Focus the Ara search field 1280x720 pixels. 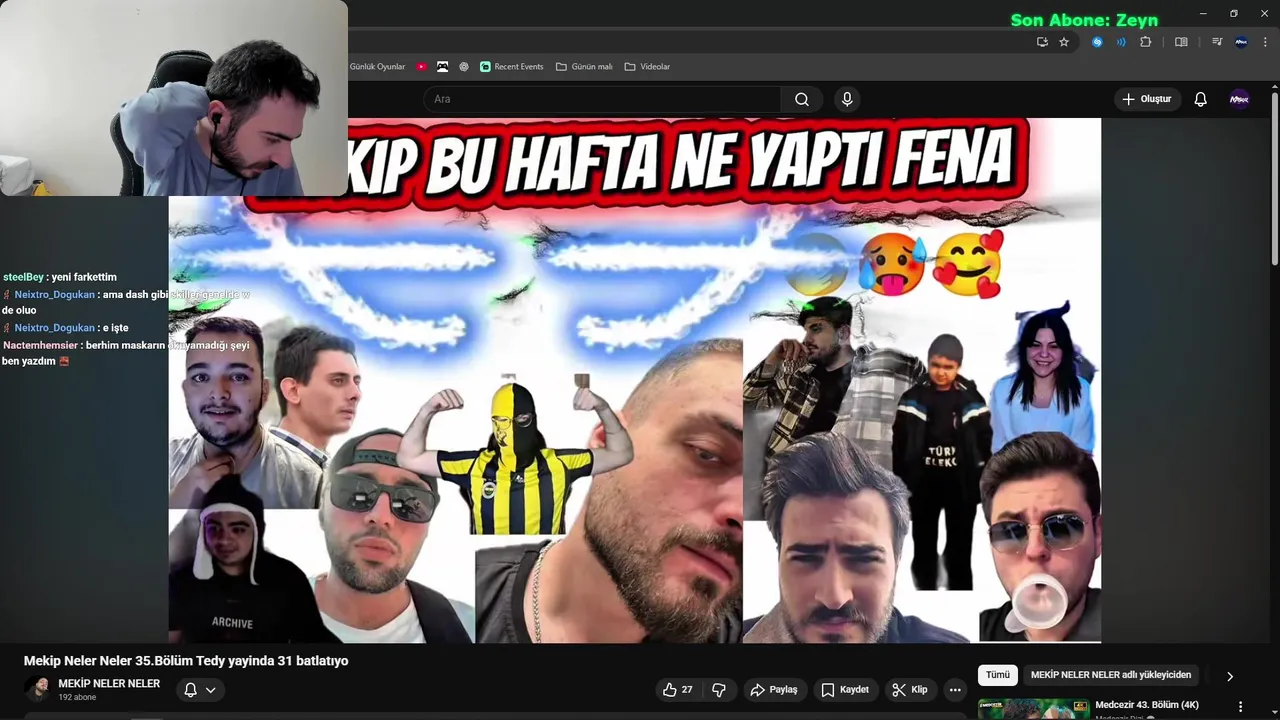(602, 99)
